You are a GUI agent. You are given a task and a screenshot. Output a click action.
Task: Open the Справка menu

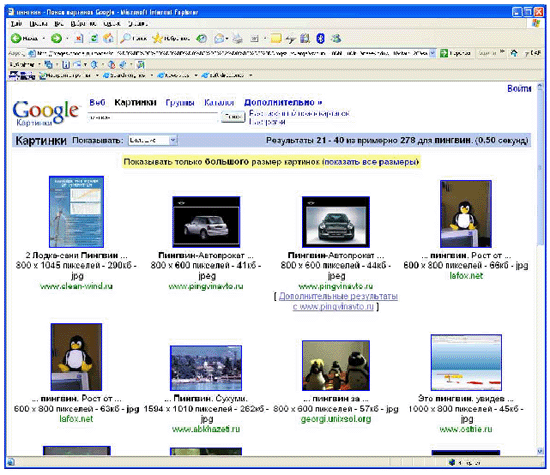tap(138, 24)
